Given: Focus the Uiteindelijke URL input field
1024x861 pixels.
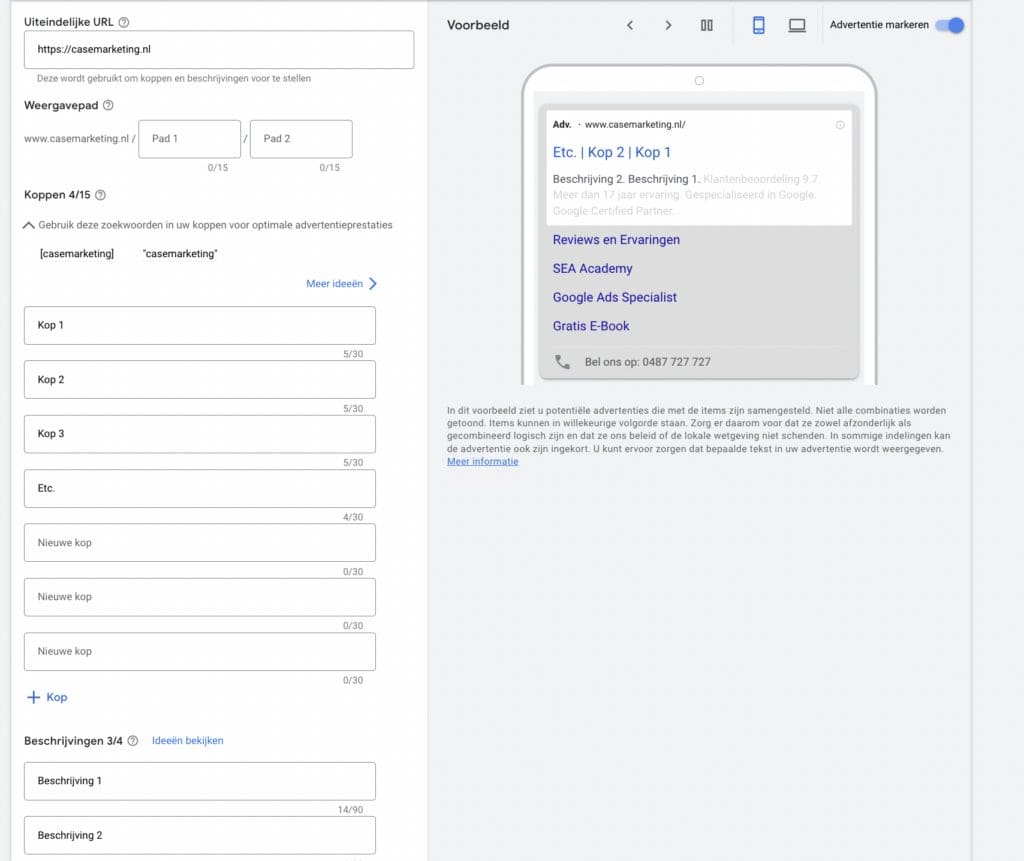Looking at the screenshot, I should [x=219, y=50].
